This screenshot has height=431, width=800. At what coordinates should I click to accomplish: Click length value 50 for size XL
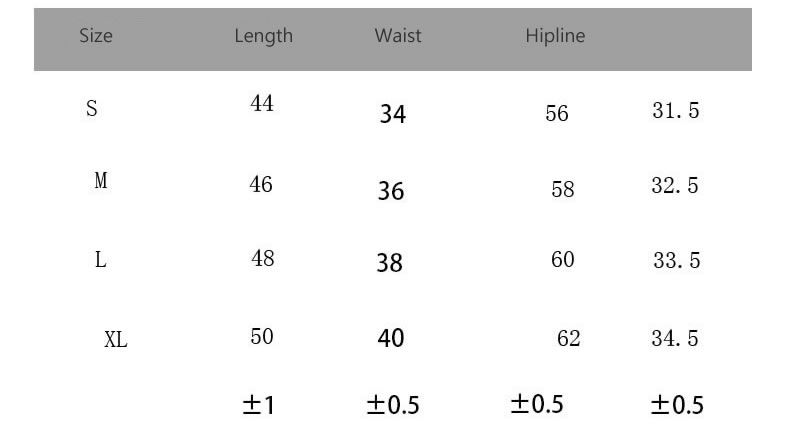click(x=262, y=337)
